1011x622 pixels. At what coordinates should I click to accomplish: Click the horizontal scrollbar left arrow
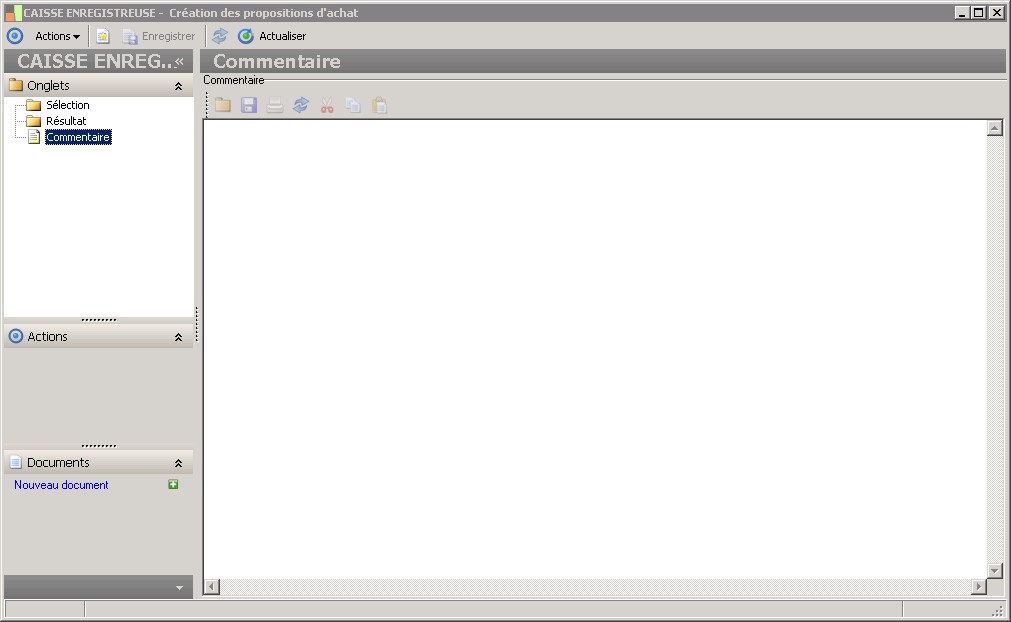click(x=211, y=587)
